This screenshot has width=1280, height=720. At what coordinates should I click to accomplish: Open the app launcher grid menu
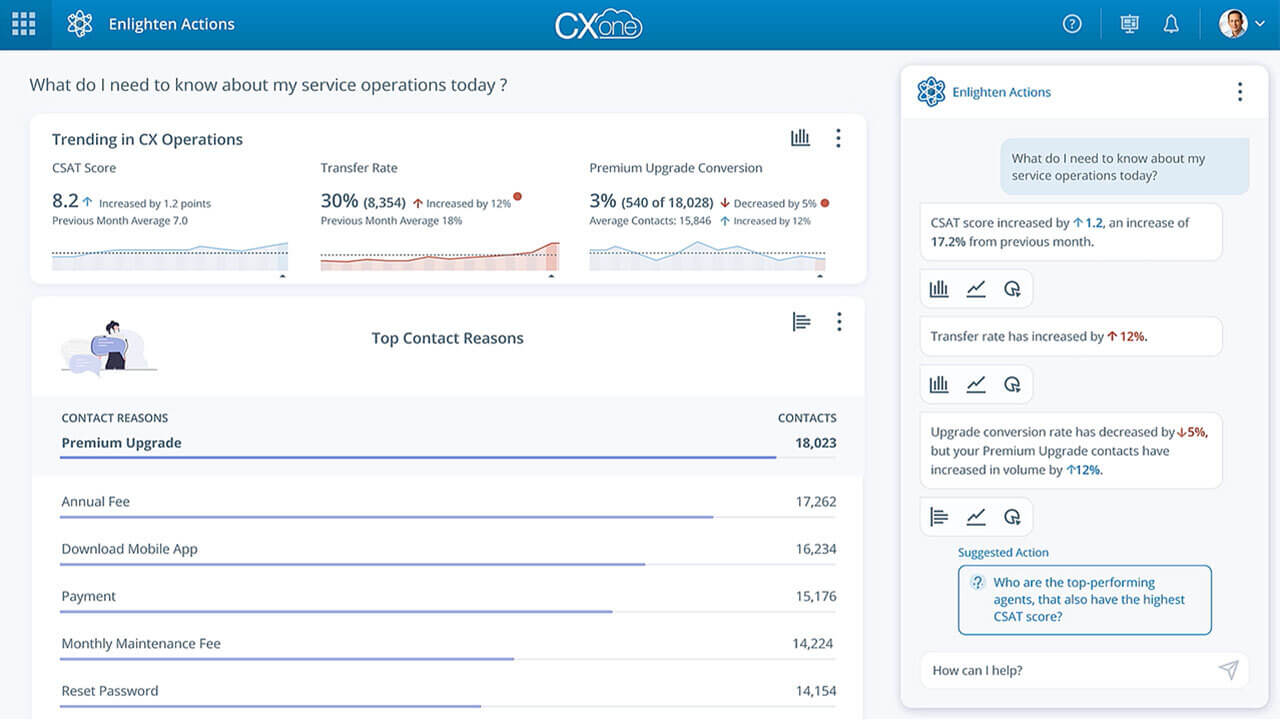(23, 24)
